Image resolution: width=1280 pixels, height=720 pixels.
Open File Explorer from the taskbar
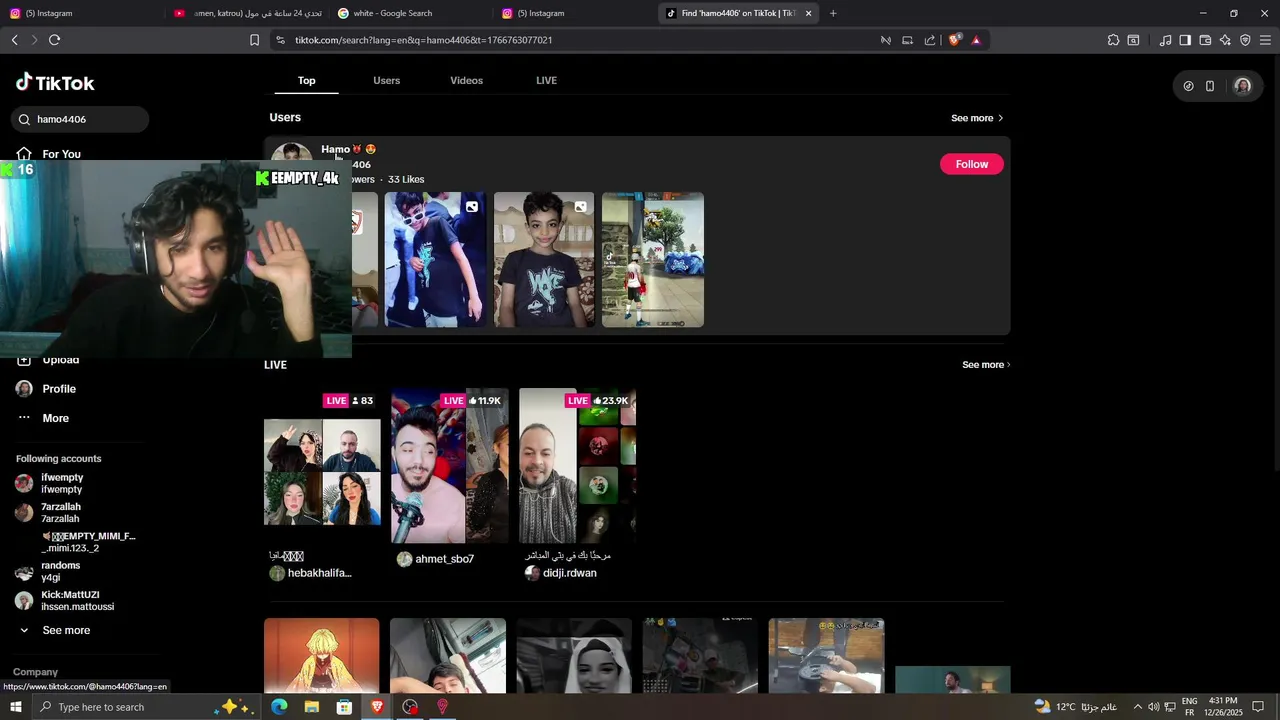point(311,707)
